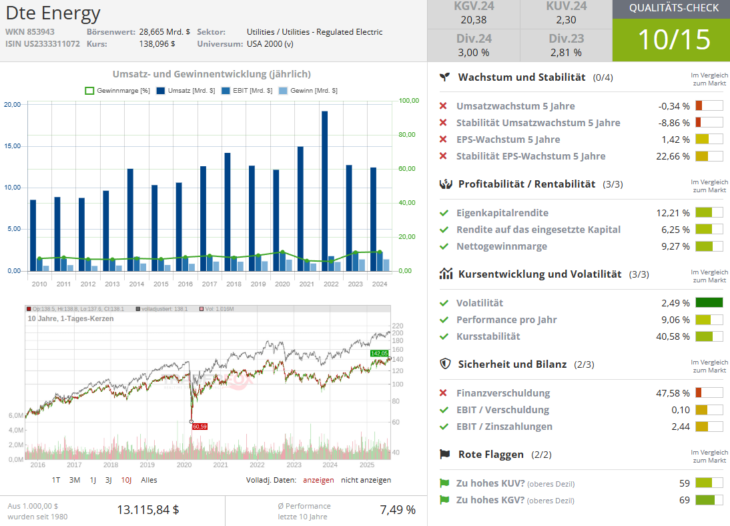The image size is (730, 526).
Task: Toggle the Umsatz [Mrd. $] legend entry
Action: click(186, 91)
